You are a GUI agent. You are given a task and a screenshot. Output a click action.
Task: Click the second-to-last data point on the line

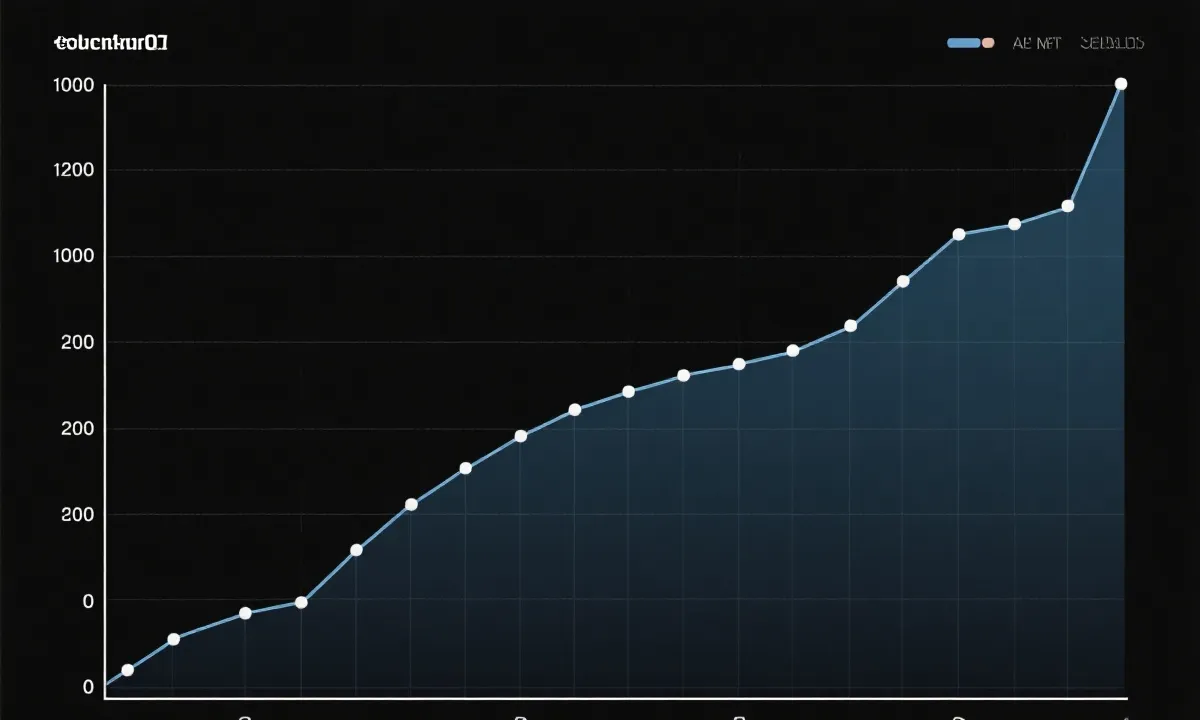tap(1068, 206)
